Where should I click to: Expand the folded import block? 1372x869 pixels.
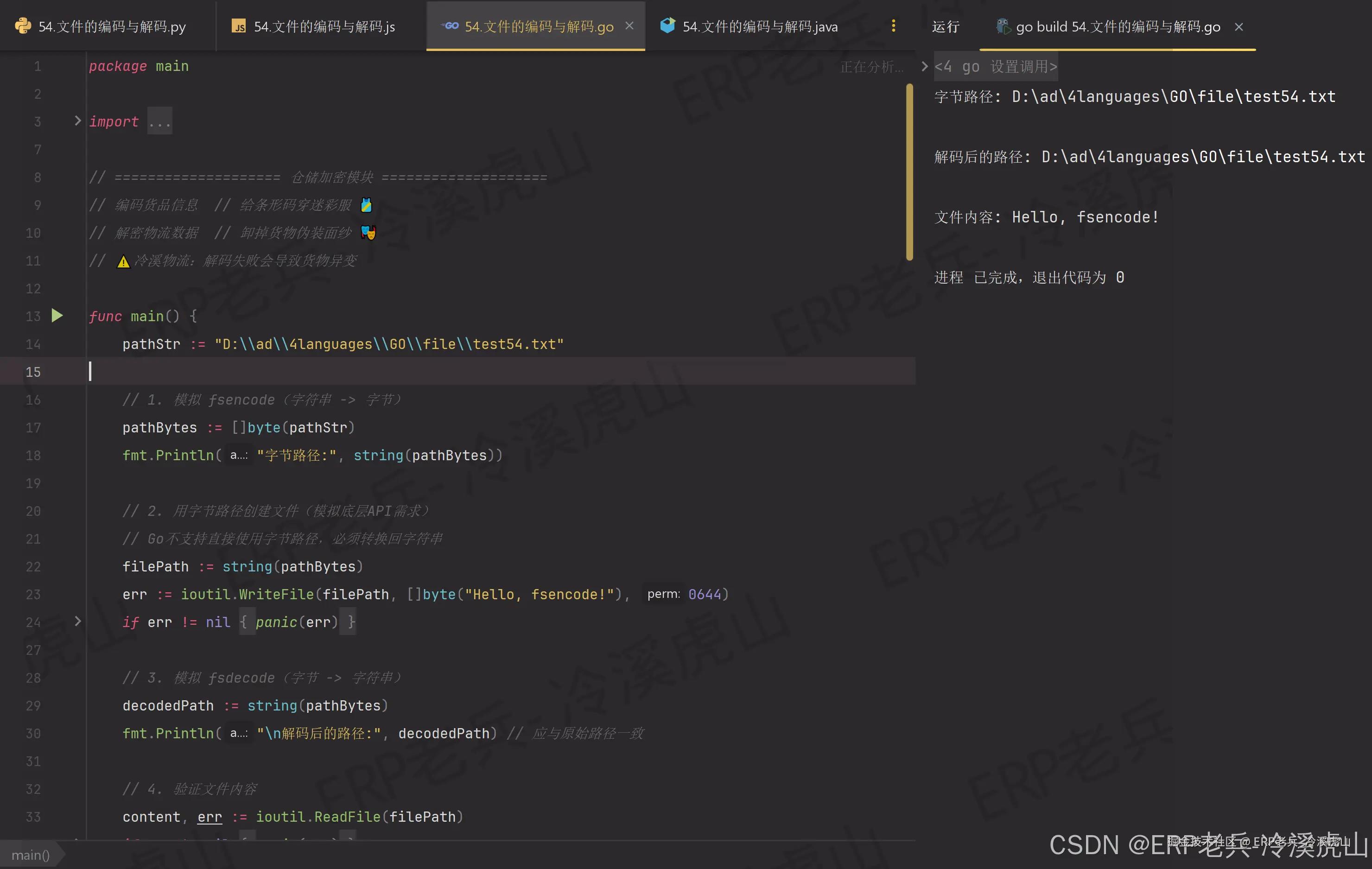[x=77, y=121]
